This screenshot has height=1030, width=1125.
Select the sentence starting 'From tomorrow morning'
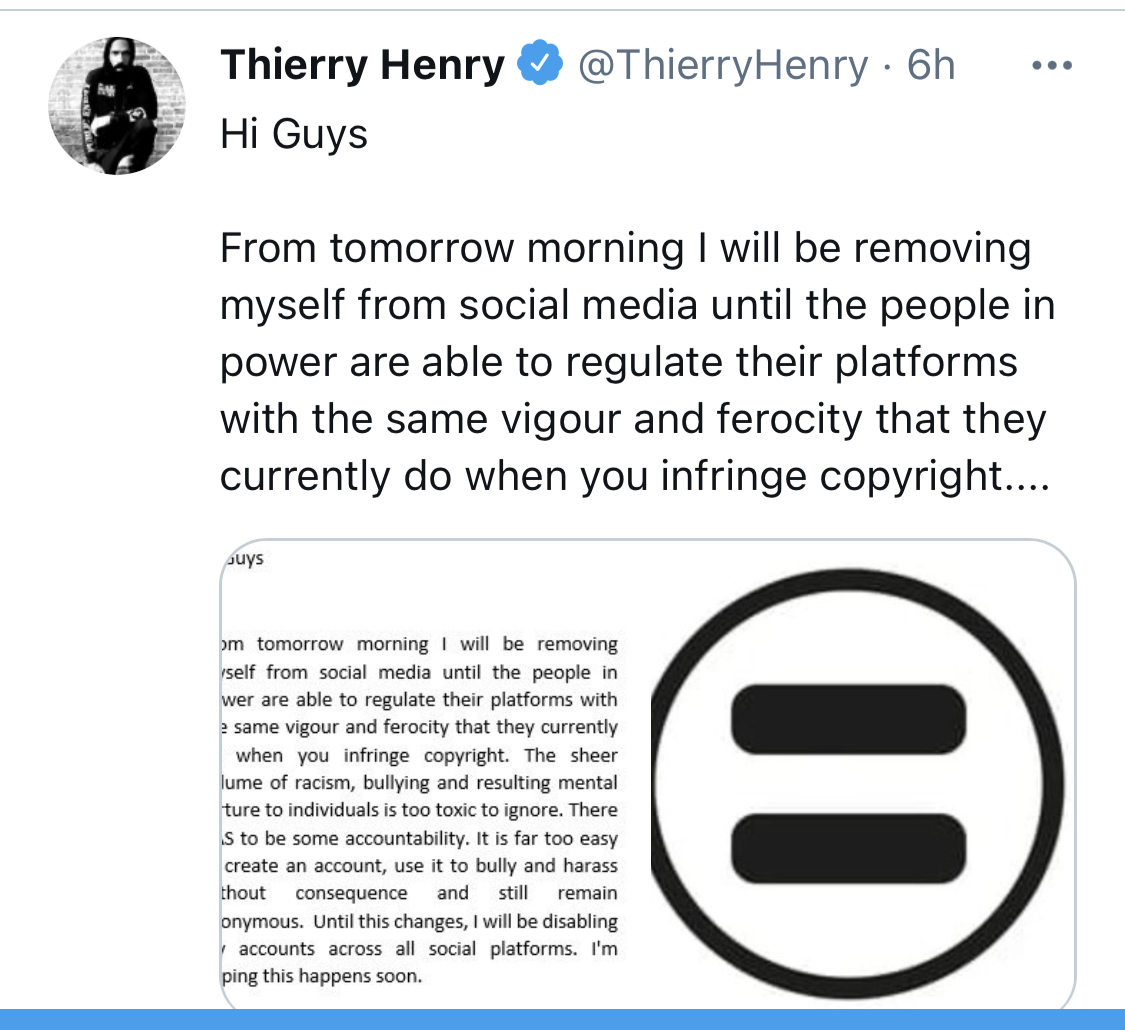click(x=625, y=247)
